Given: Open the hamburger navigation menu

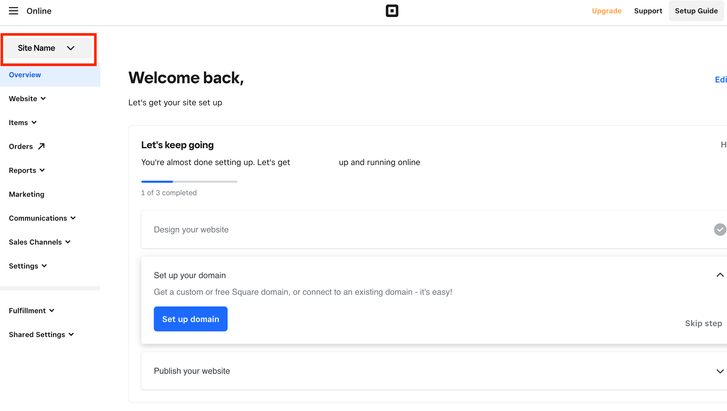Looking at the screenshot, I should pos(14,11).
